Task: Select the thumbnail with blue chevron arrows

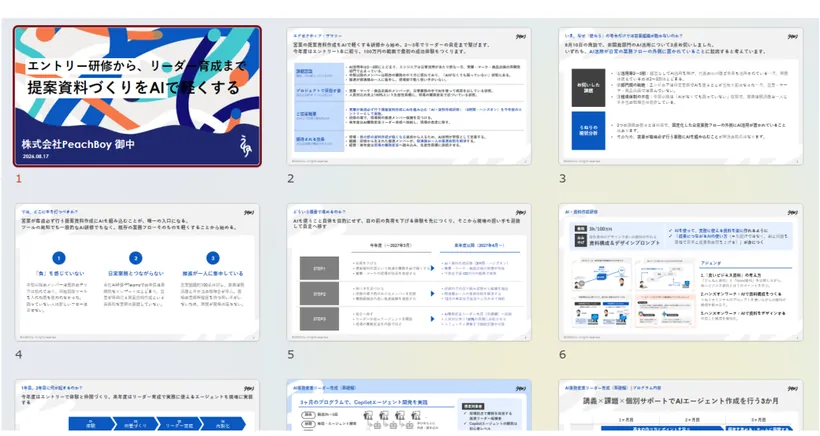Action: pos(137,406)
